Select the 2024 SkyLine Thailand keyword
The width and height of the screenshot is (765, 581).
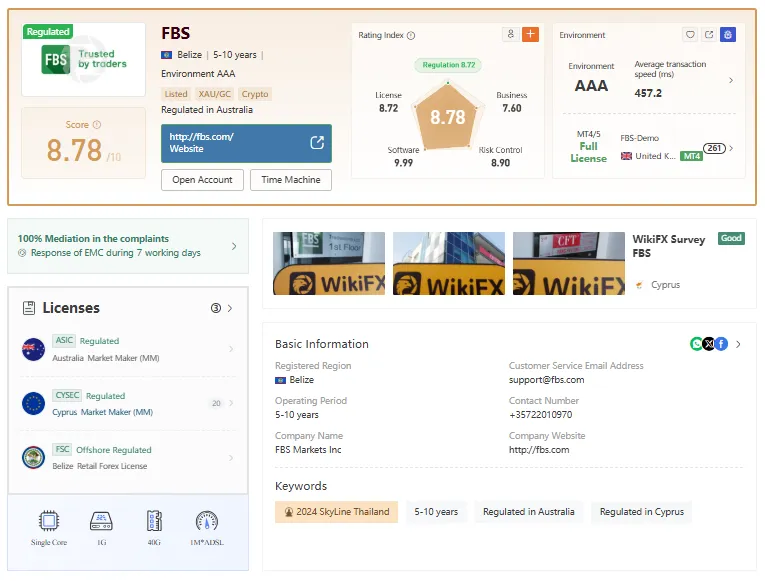pos(337,512)
